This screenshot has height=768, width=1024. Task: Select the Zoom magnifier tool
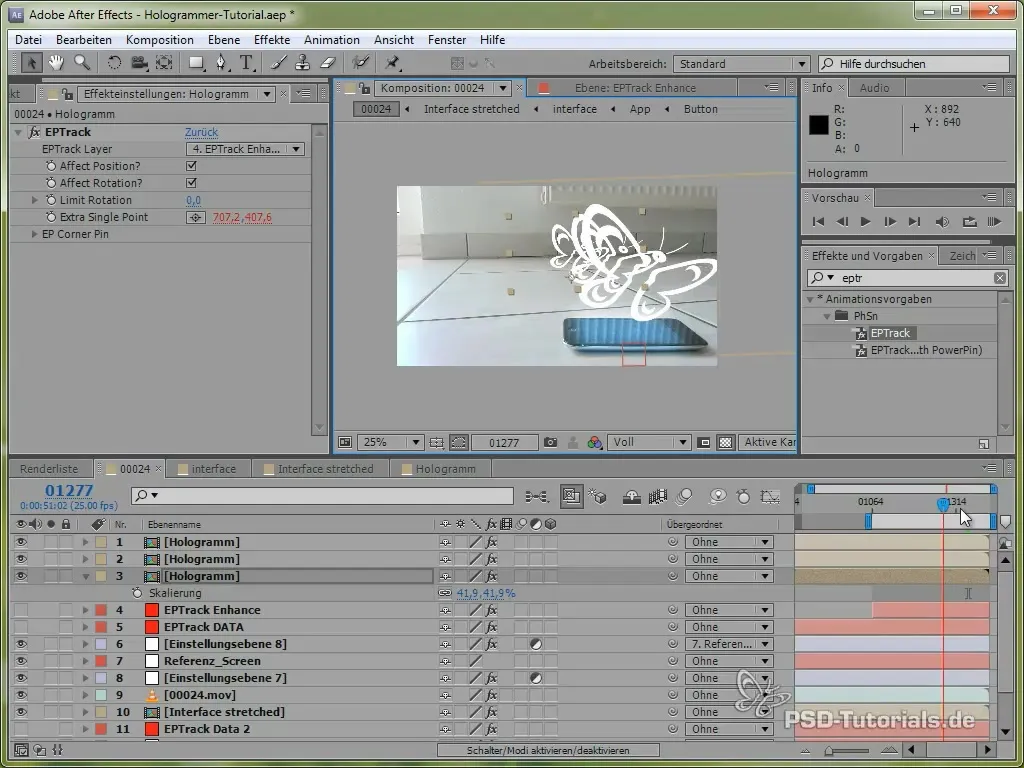pos(82,63)
